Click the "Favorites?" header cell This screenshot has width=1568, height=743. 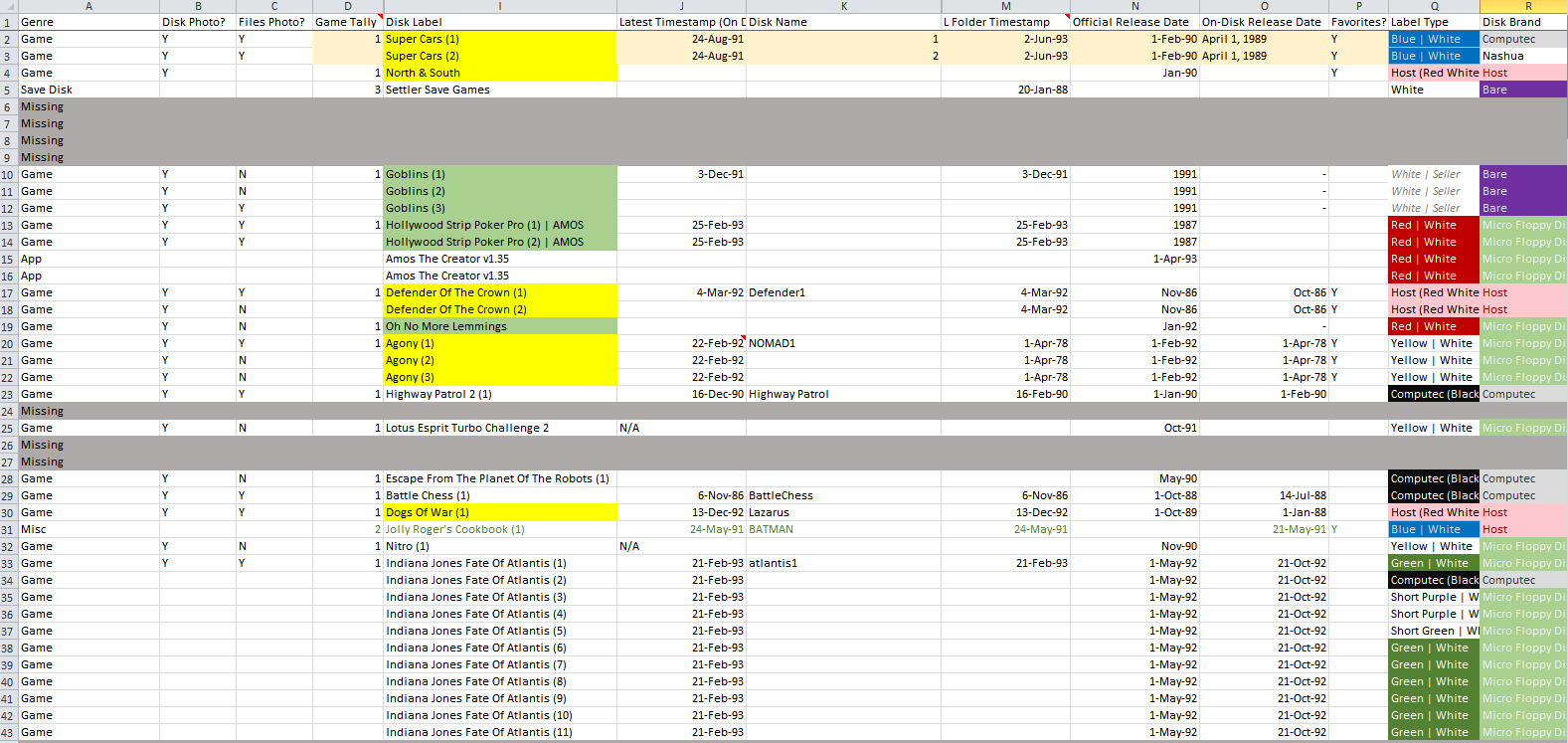[x=1358, y=22]
